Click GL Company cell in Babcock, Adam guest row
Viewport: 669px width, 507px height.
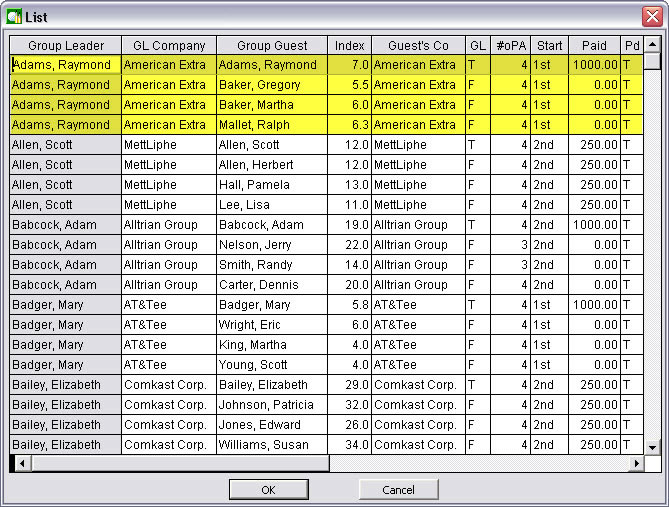(169, 225)
